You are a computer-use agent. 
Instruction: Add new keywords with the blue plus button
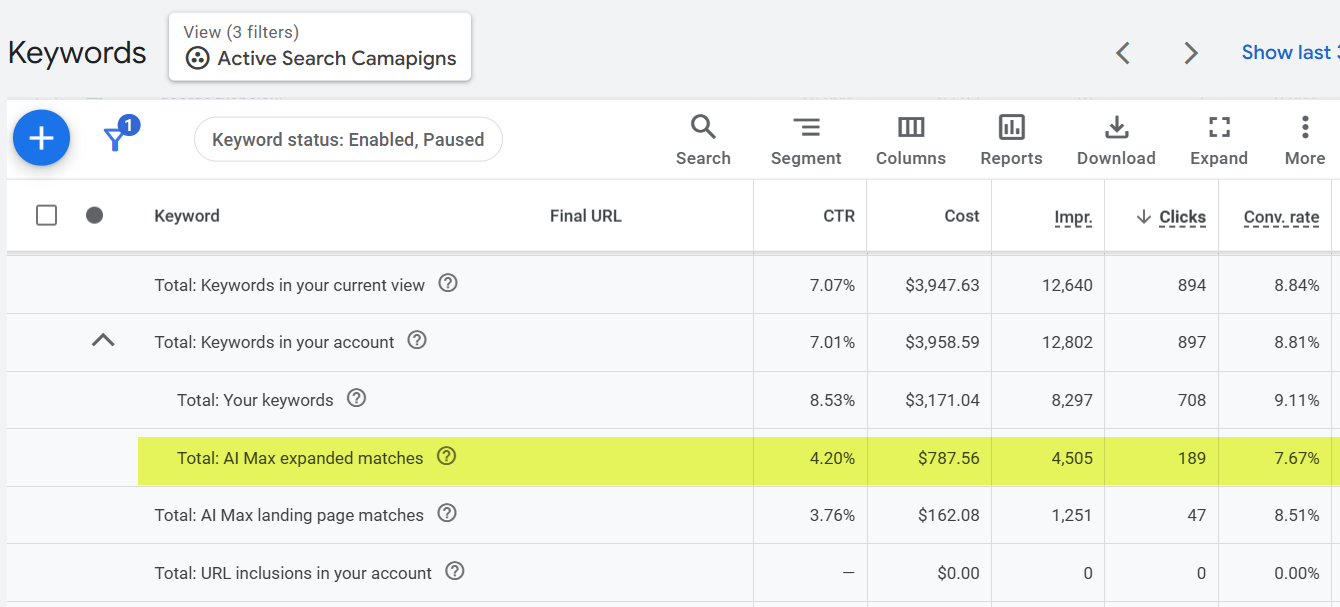point(41,137)
